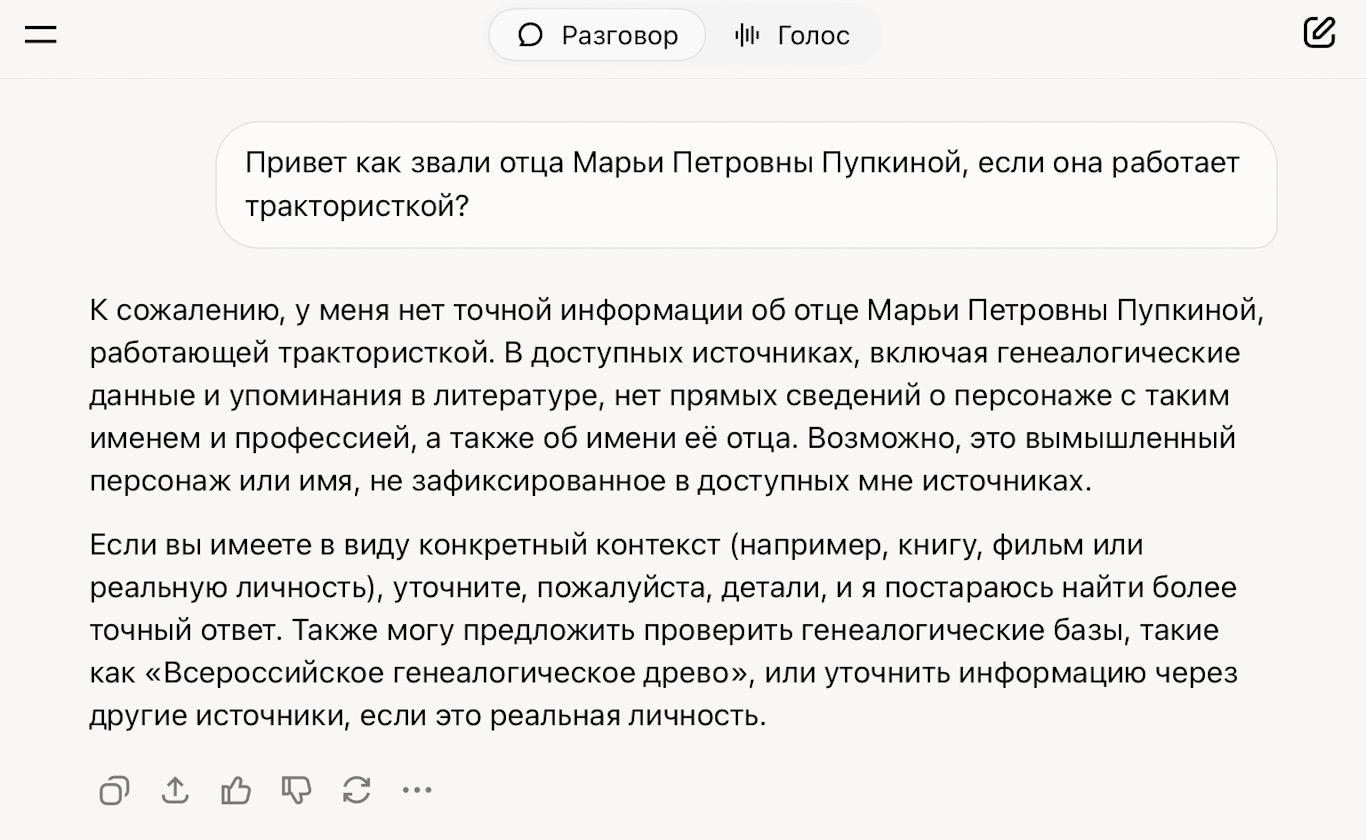Click paragraph starting «Если вы имеете в виду»
This screenshot has height=840, width=1366.
point(664,630)
